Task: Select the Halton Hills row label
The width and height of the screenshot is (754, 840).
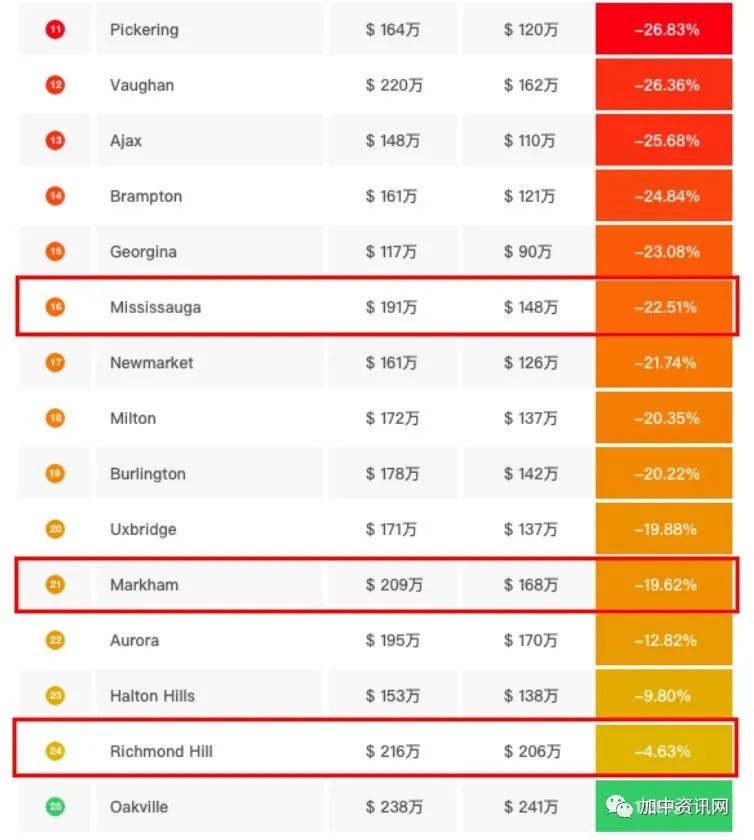Action: (x=152, y=695)
